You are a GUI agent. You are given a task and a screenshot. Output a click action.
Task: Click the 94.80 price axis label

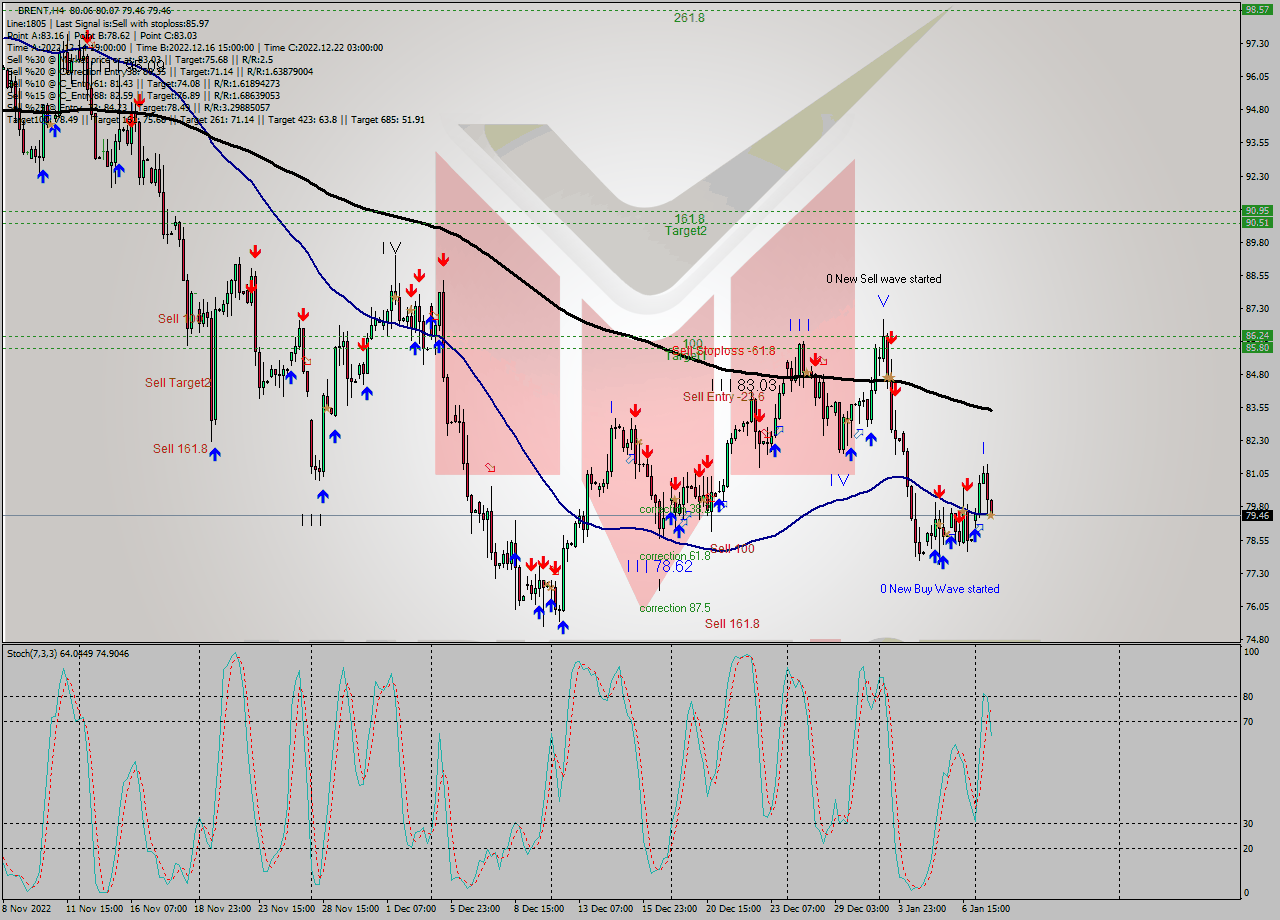click(1257, 110)
